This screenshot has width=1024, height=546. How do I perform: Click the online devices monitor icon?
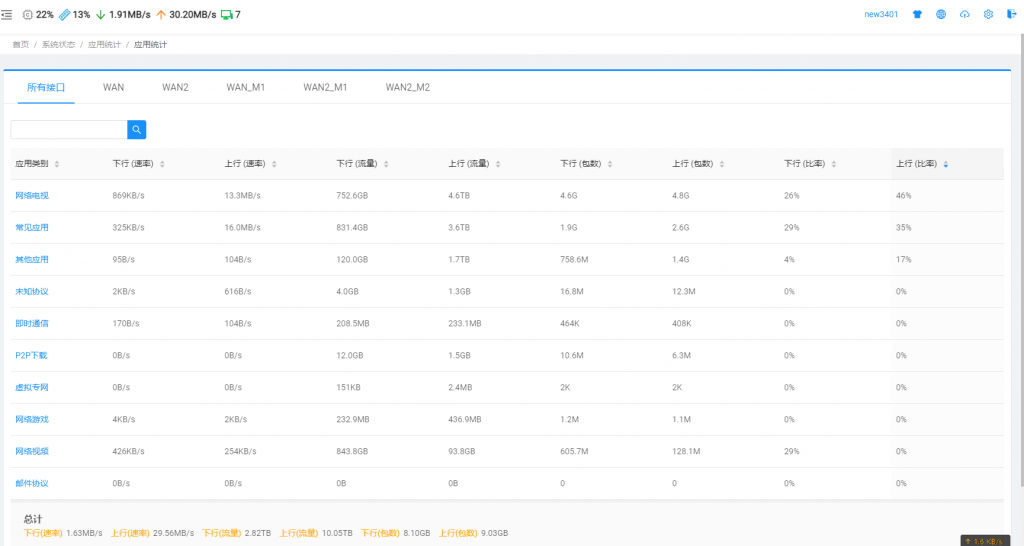point(227,14)
